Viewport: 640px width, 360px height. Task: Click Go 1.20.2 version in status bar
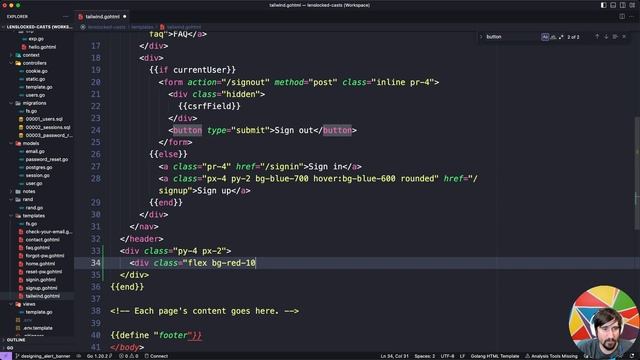(99, 356)
